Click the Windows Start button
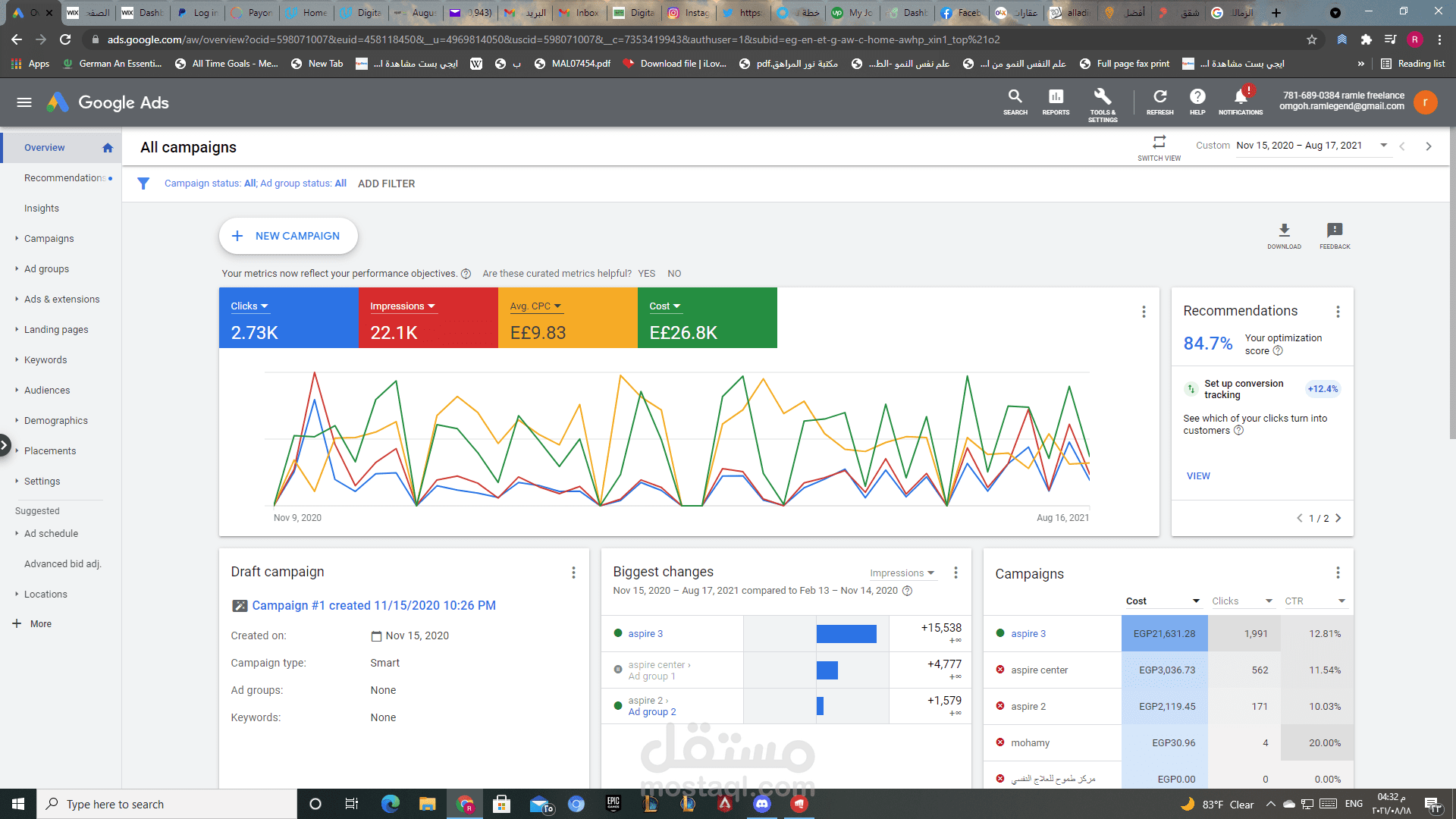 point(18,804)
